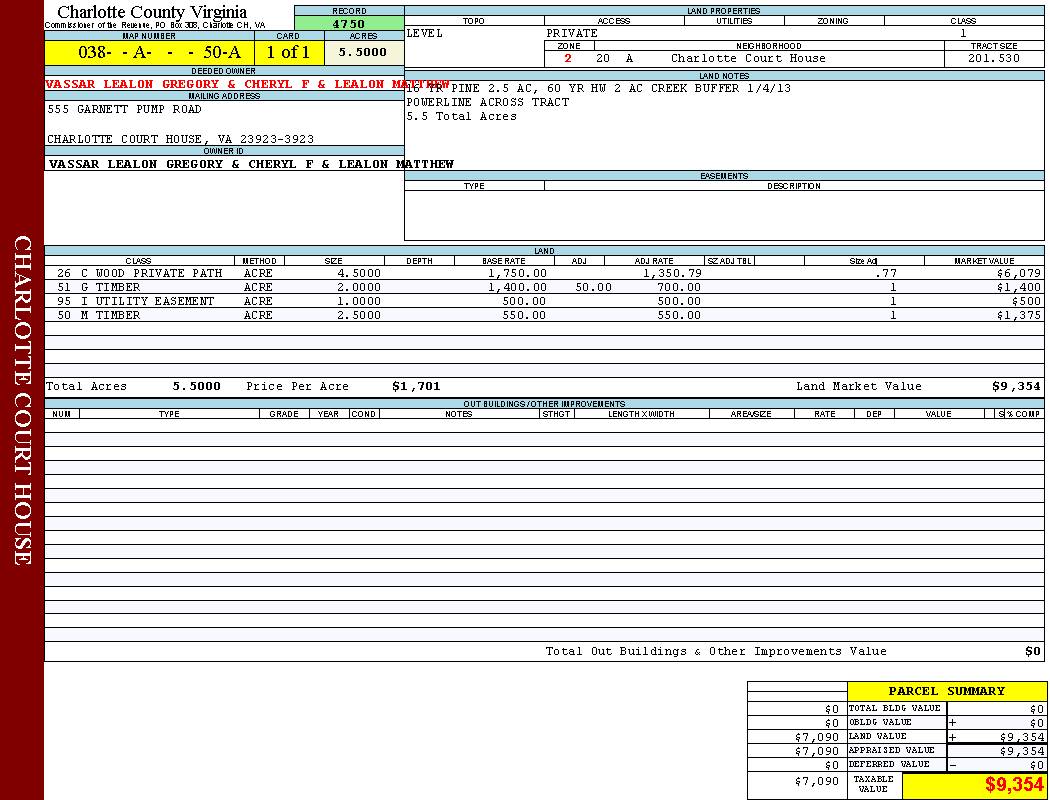
Task: Click the Easements Description column header
Action: (x=793, y=186)
